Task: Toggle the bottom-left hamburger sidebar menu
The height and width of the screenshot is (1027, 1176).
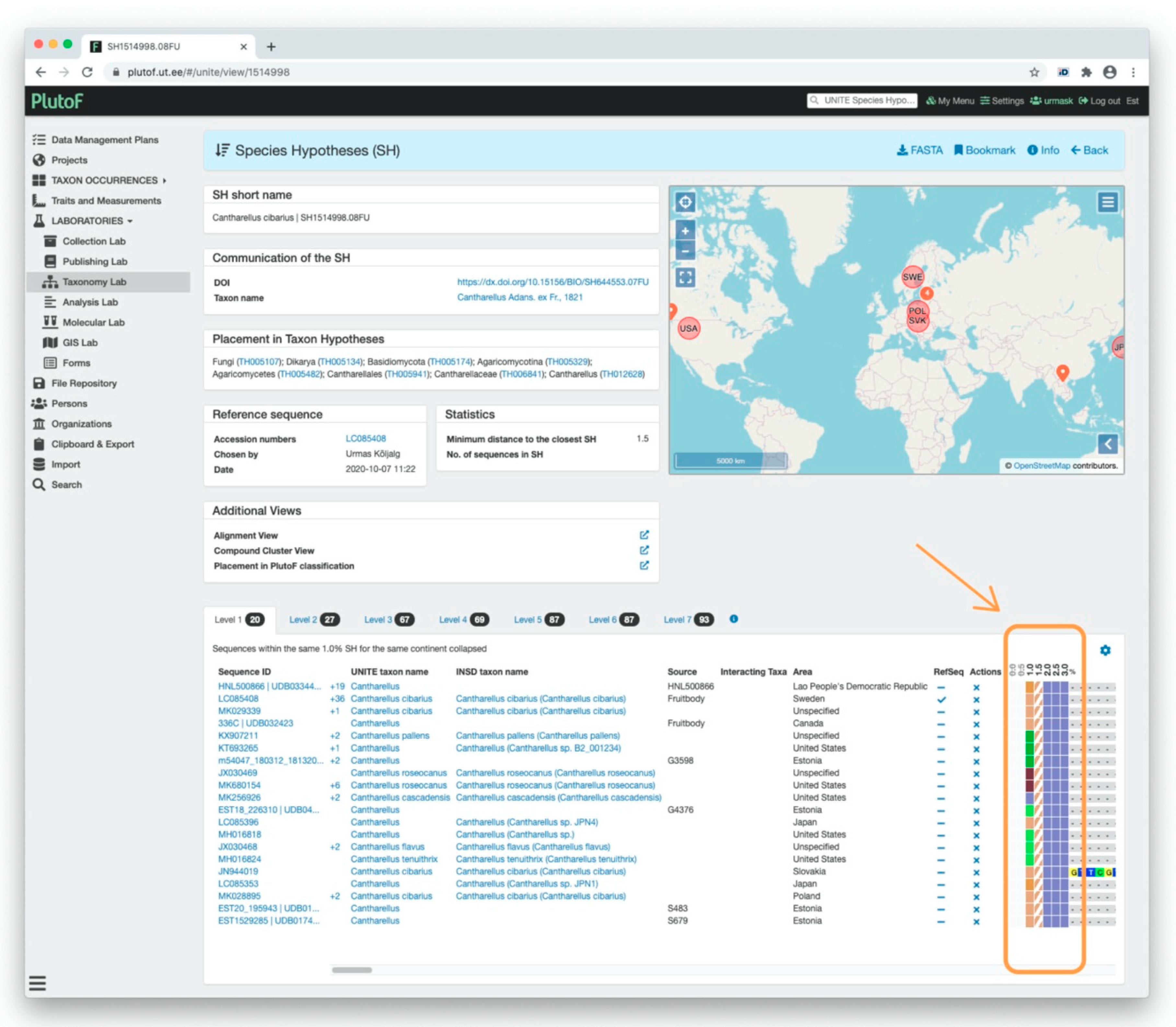Action: point(37,983)
